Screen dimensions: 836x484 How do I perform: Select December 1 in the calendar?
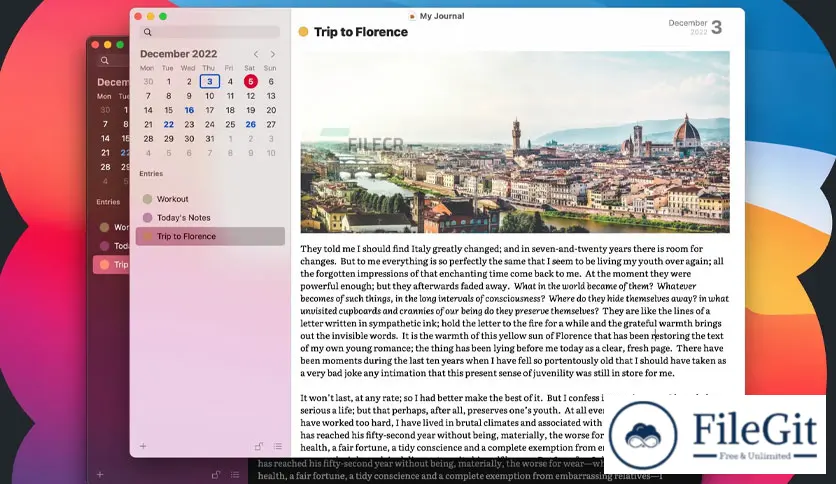click(168, 82)
